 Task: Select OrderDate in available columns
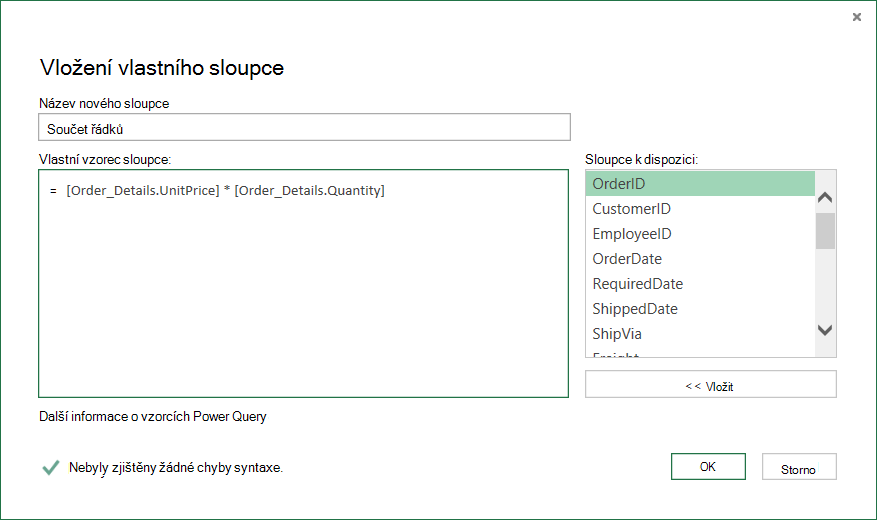click(700, 259)
